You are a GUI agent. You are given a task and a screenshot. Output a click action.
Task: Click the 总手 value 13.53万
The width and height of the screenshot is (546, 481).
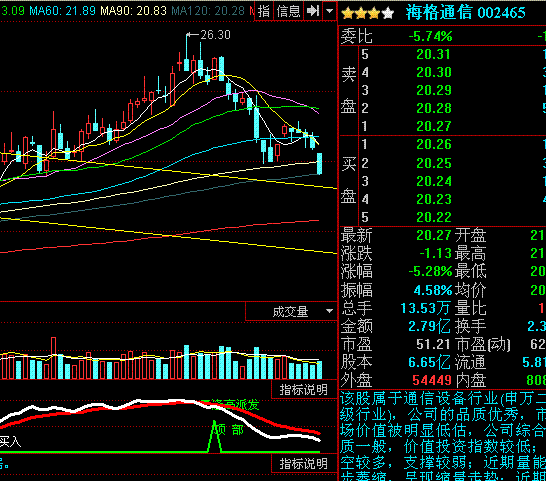click(x=426, y=308)
